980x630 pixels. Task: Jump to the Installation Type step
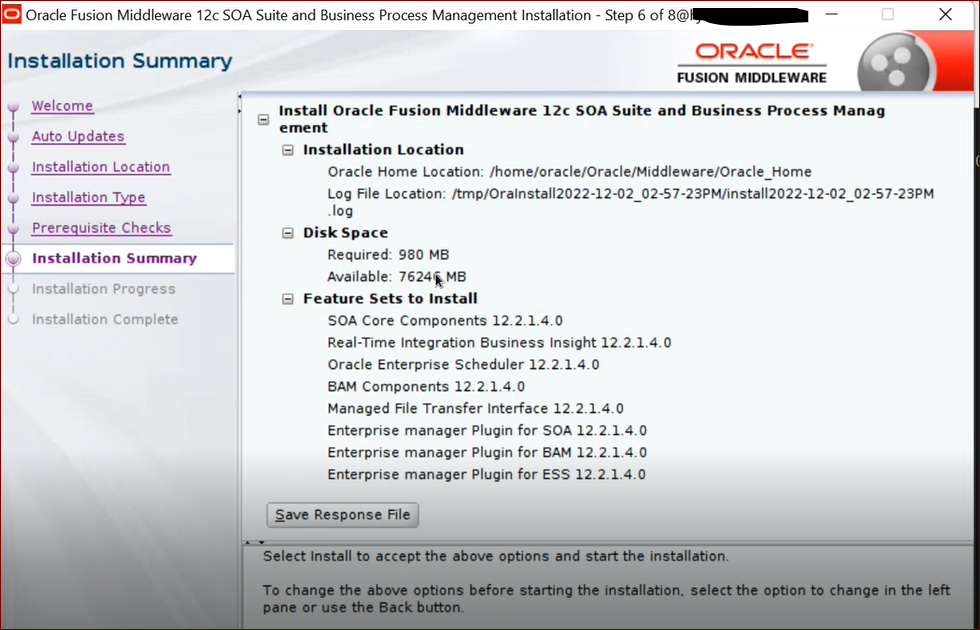tap(89, 198)
